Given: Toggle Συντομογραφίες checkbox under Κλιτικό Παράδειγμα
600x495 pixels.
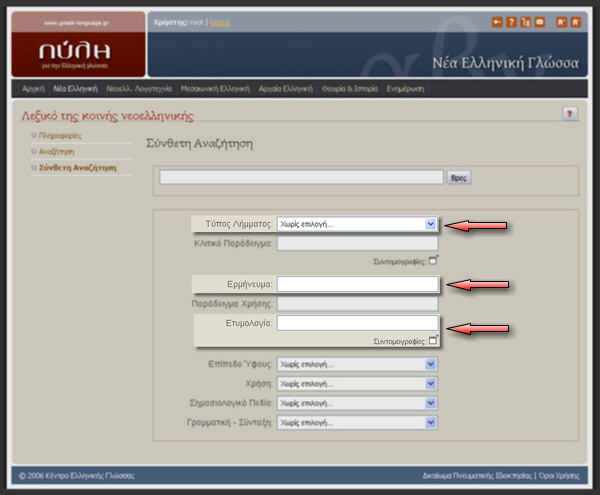Looking at the screenshot, I should point(433,260).
